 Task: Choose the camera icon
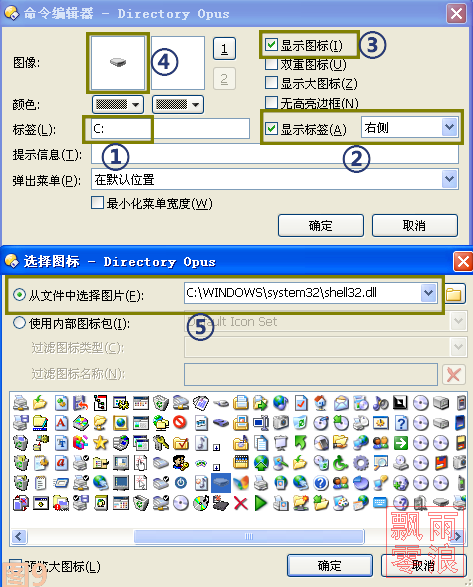(x=281, y=422)
